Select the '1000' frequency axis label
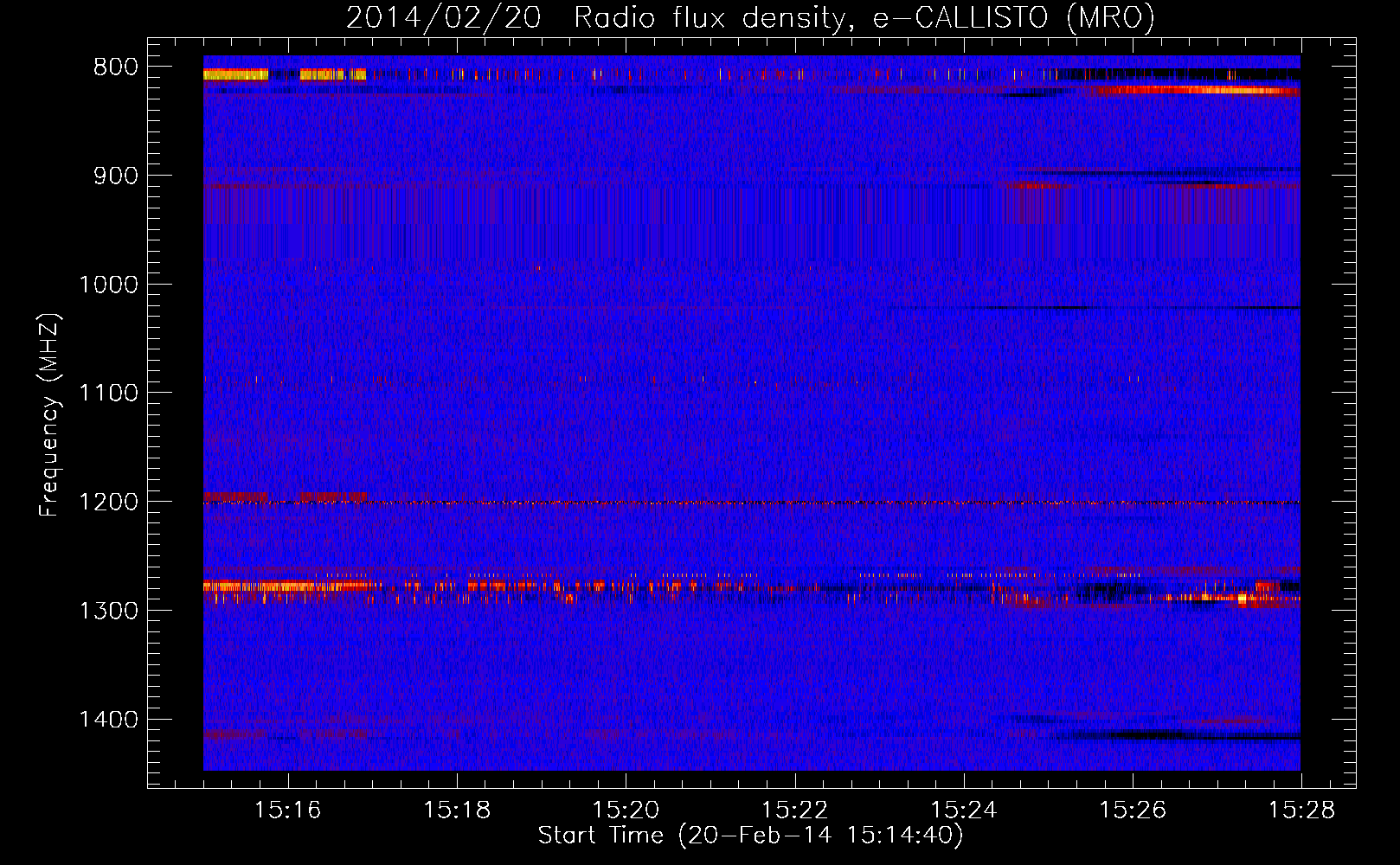1400x865 pixels. pyautogui.click(x=109, y=285)
